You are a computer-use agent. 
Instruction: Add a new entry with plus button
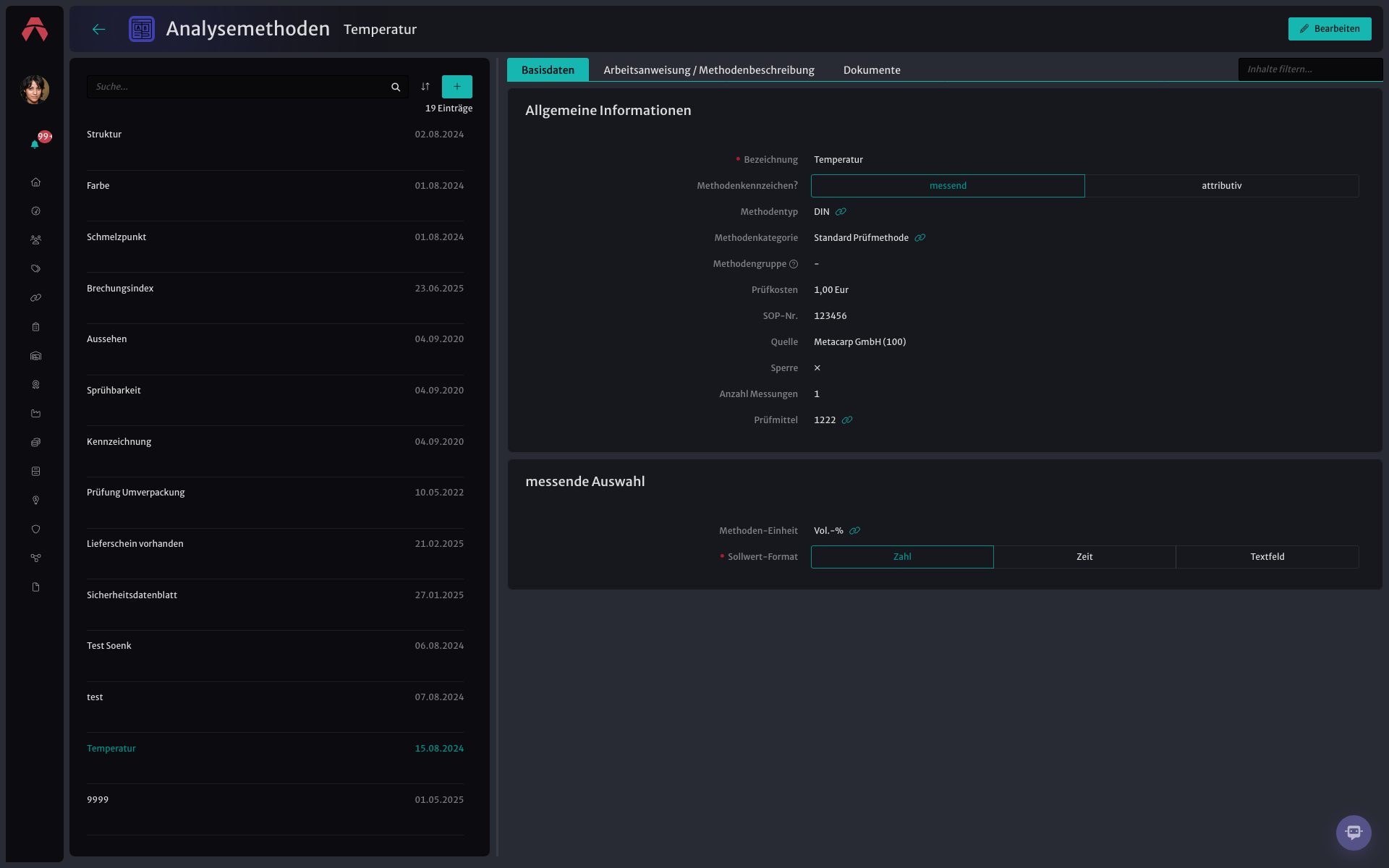(x=457, y=87)
